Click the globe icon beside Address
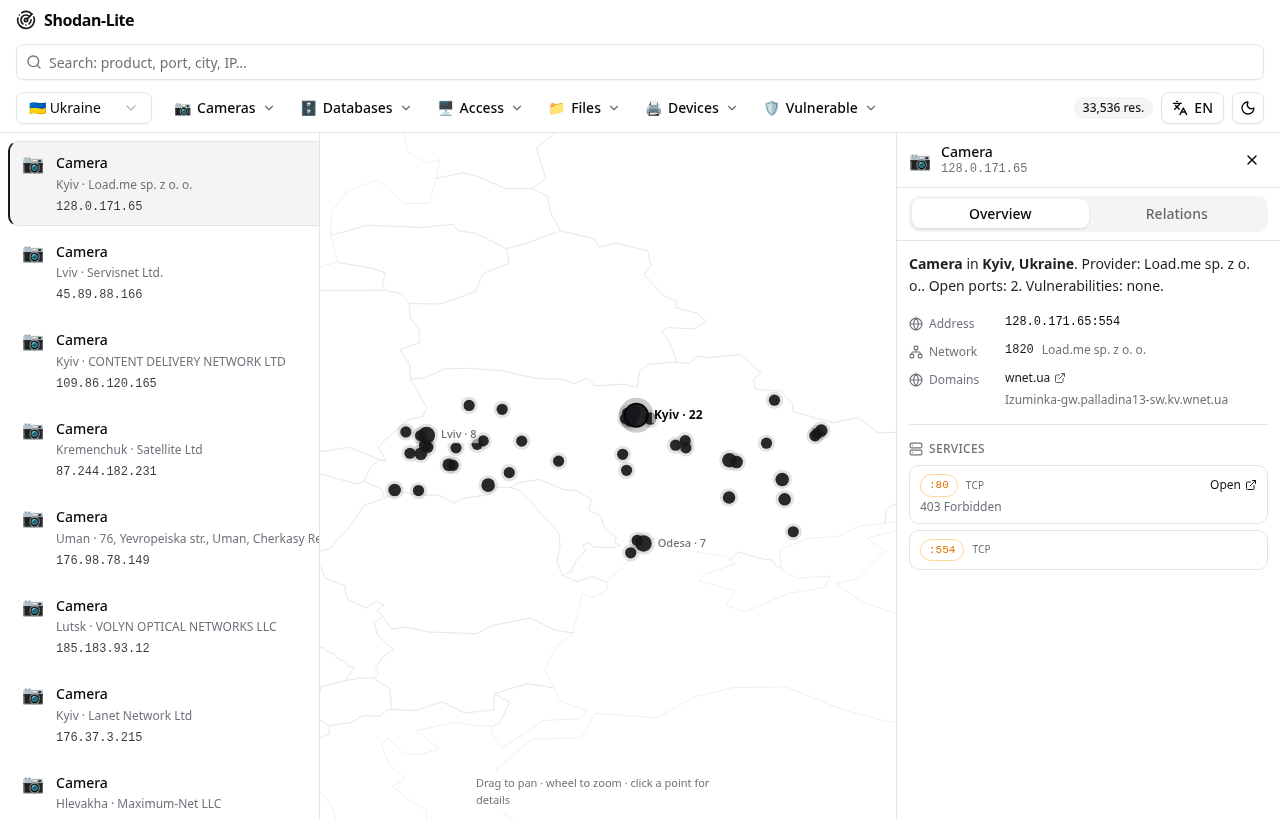 point(916,324)
